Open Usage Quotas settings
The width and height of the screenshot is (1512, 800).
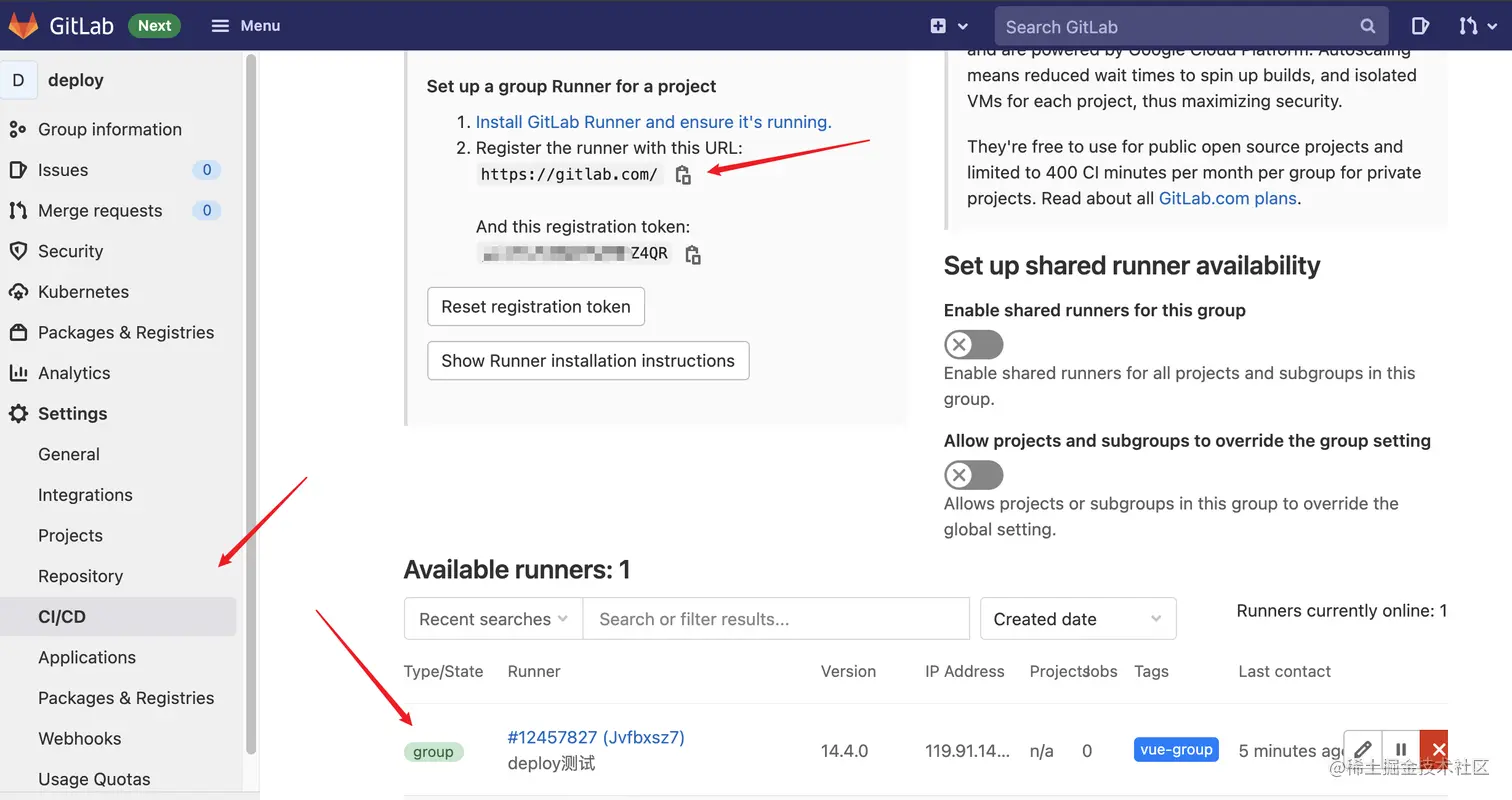click(x=94, y=779)
